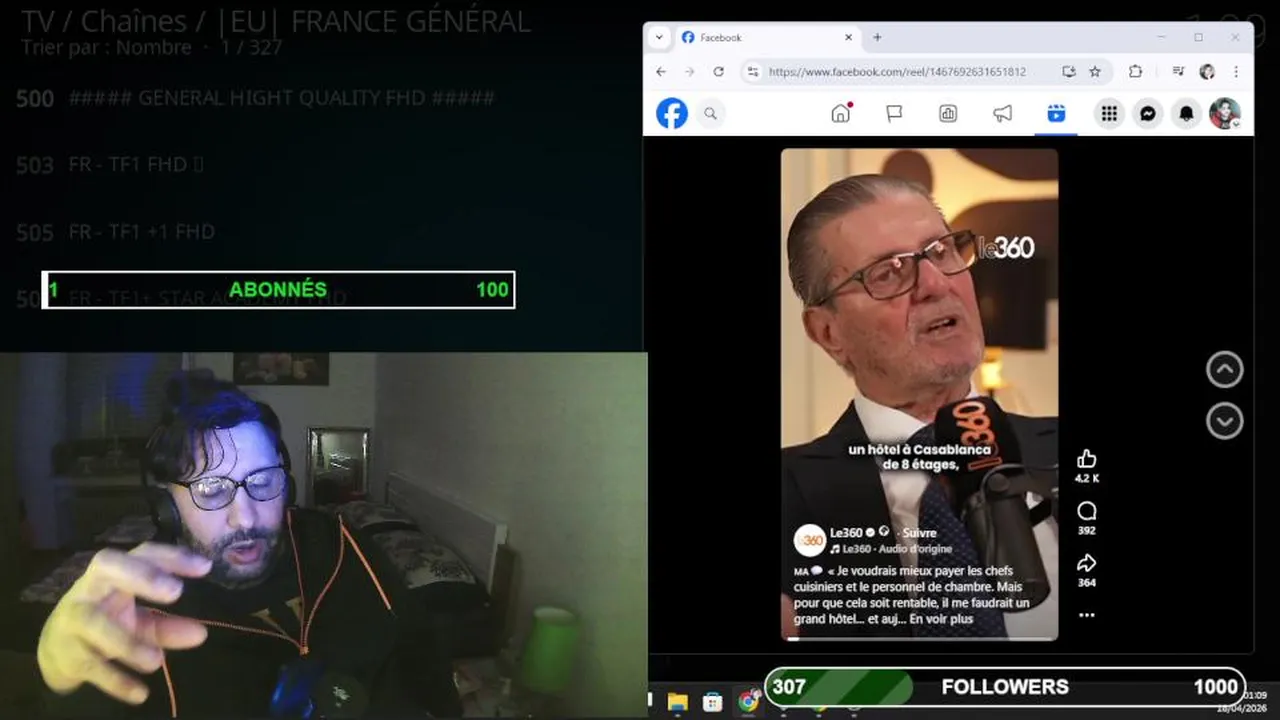This screenshot has height=720, width=1280.
Task: Reload the Facebook page
Action: 718,72
